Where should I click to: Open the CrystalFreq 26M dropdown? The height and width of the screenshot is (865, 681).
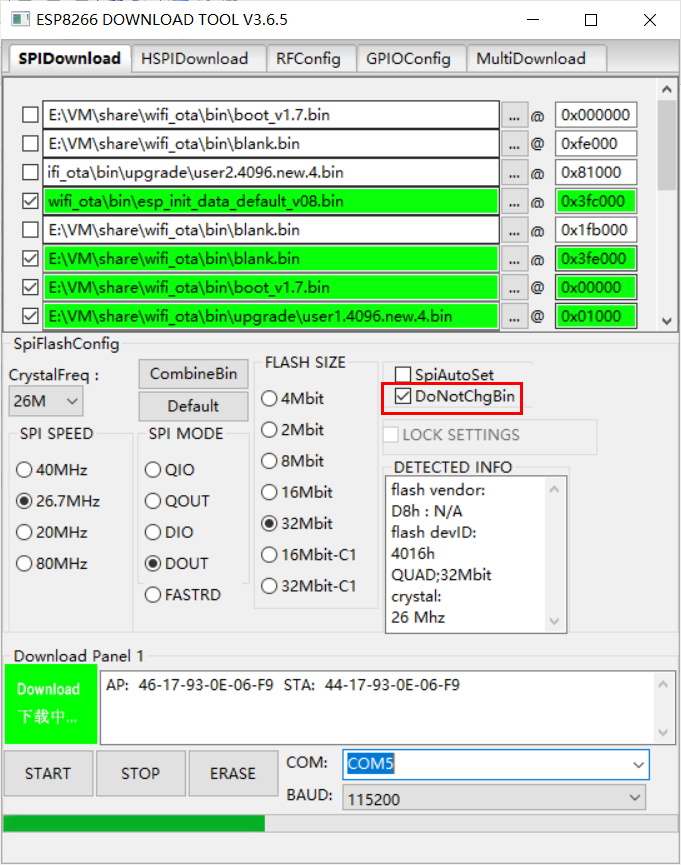(46, 401)
